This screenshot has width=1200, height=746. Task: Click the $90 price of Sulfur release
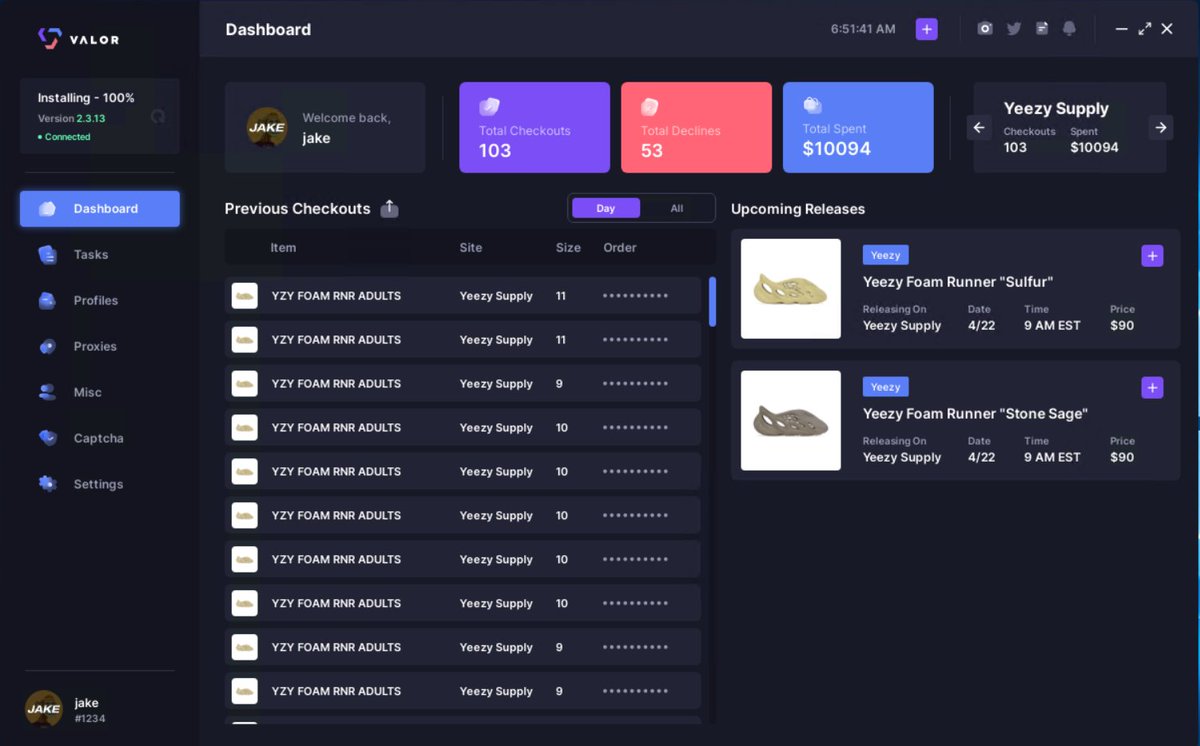(x=1122, y=326)
